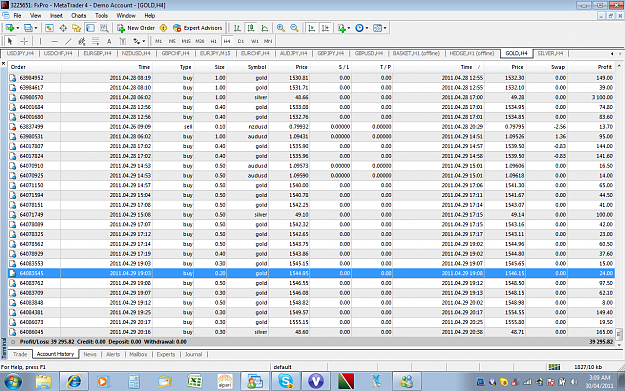Switch to USDJPY,H4 chart tab
The image size is (625, 391).
20,53
